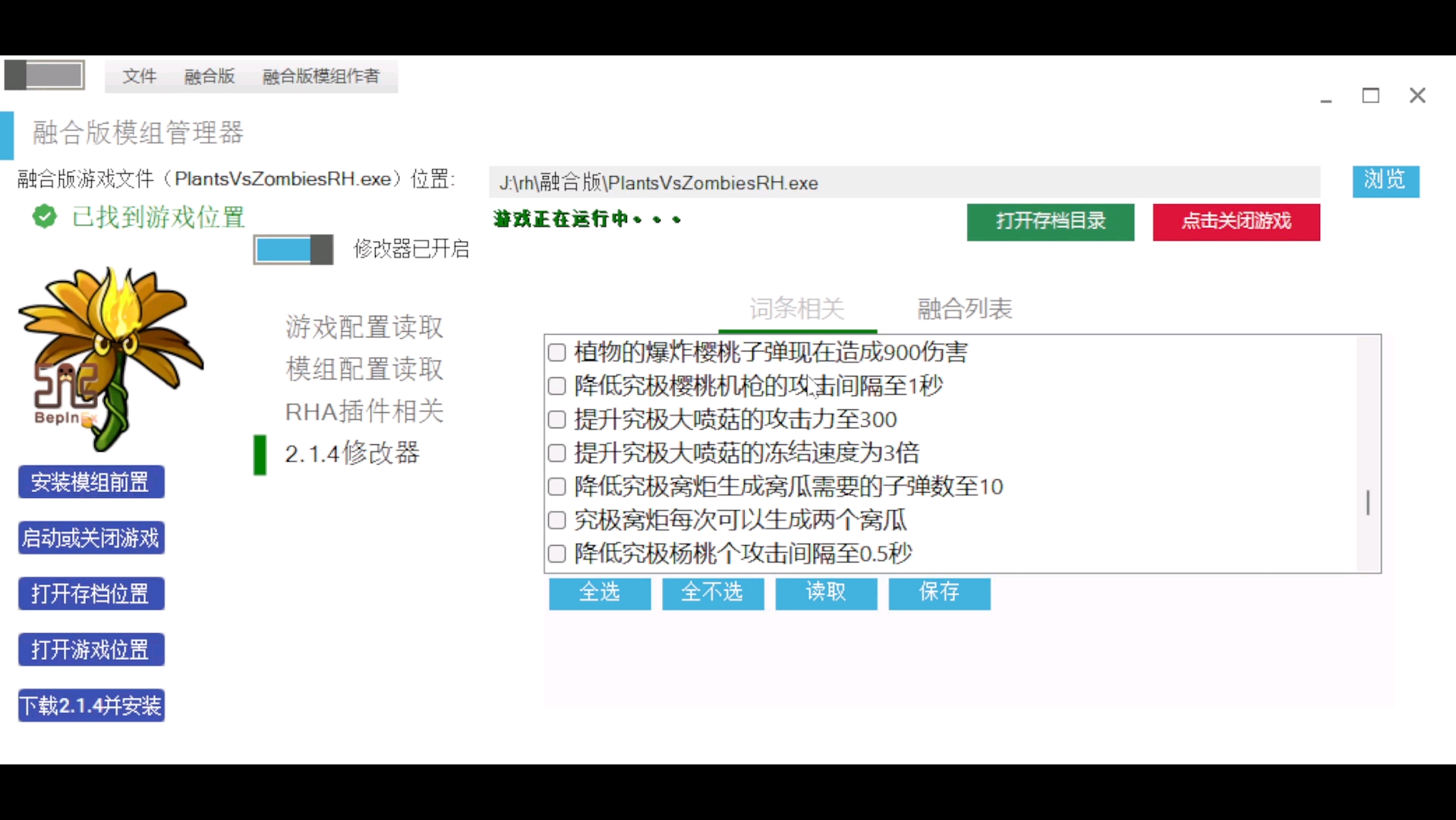Click the 读取 load button

826,593
